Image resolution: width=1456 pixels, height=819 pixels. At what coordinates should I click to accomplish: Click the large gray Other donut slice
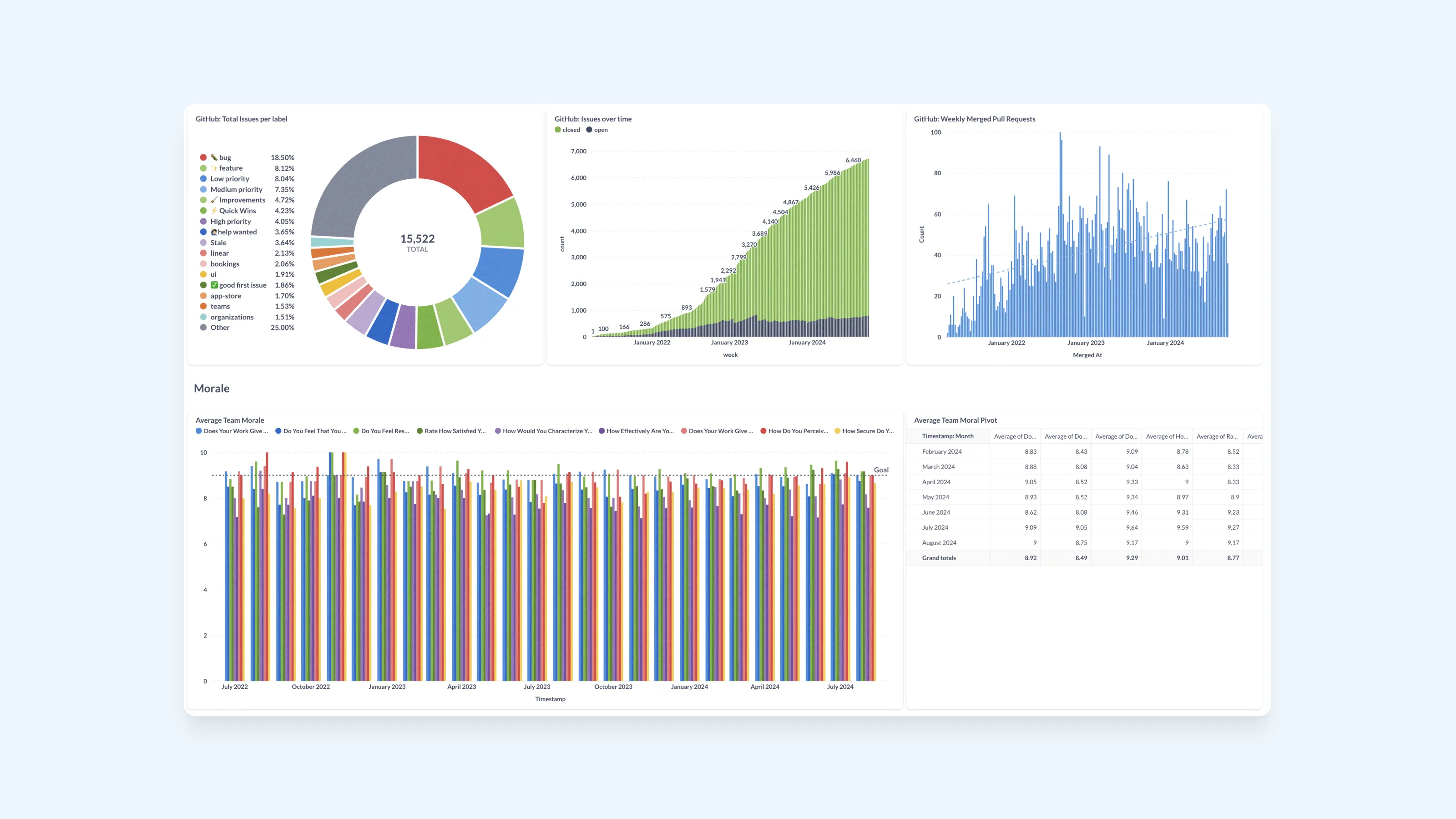point(364,187)
